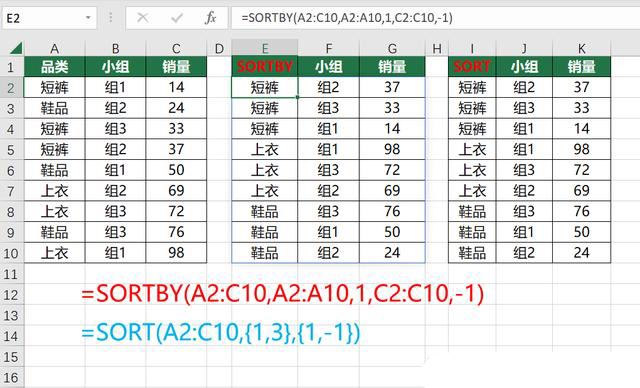The height and width of the screenshot is (388, 640).
Task: Select column J header
Action: tap(524, 49)
